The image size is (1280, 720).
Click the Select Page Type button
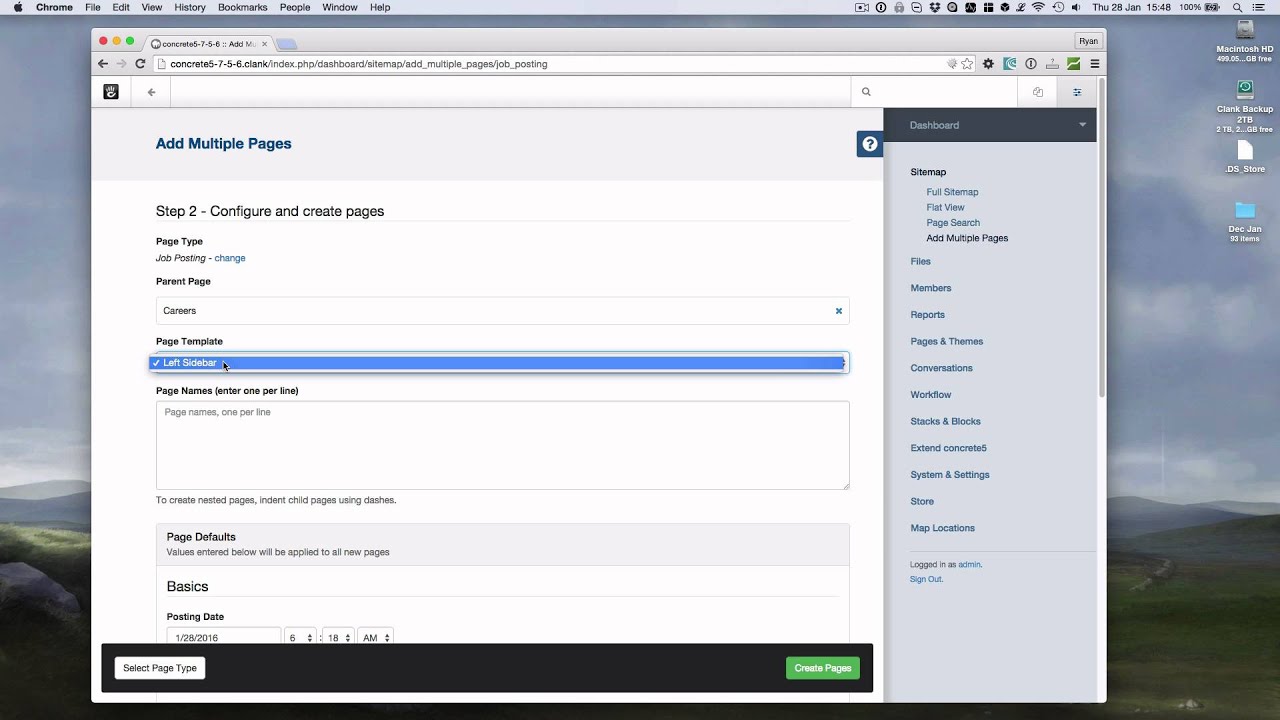tap(160, 668)
